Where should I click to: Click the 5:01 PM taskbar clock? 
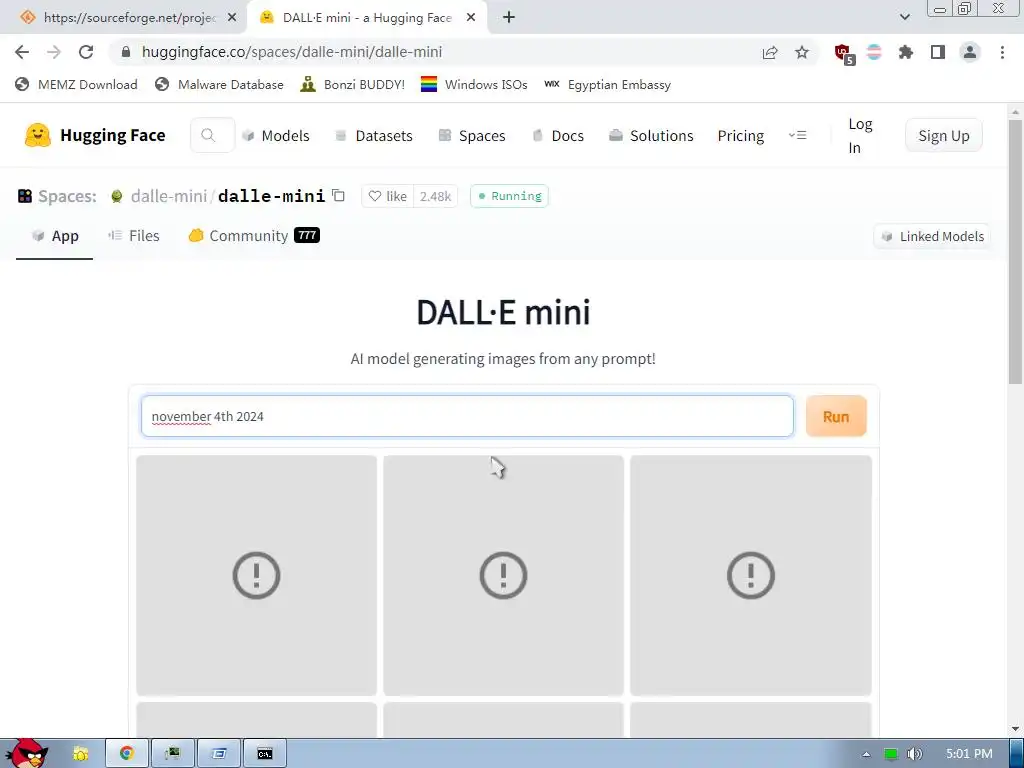[970, 754]
